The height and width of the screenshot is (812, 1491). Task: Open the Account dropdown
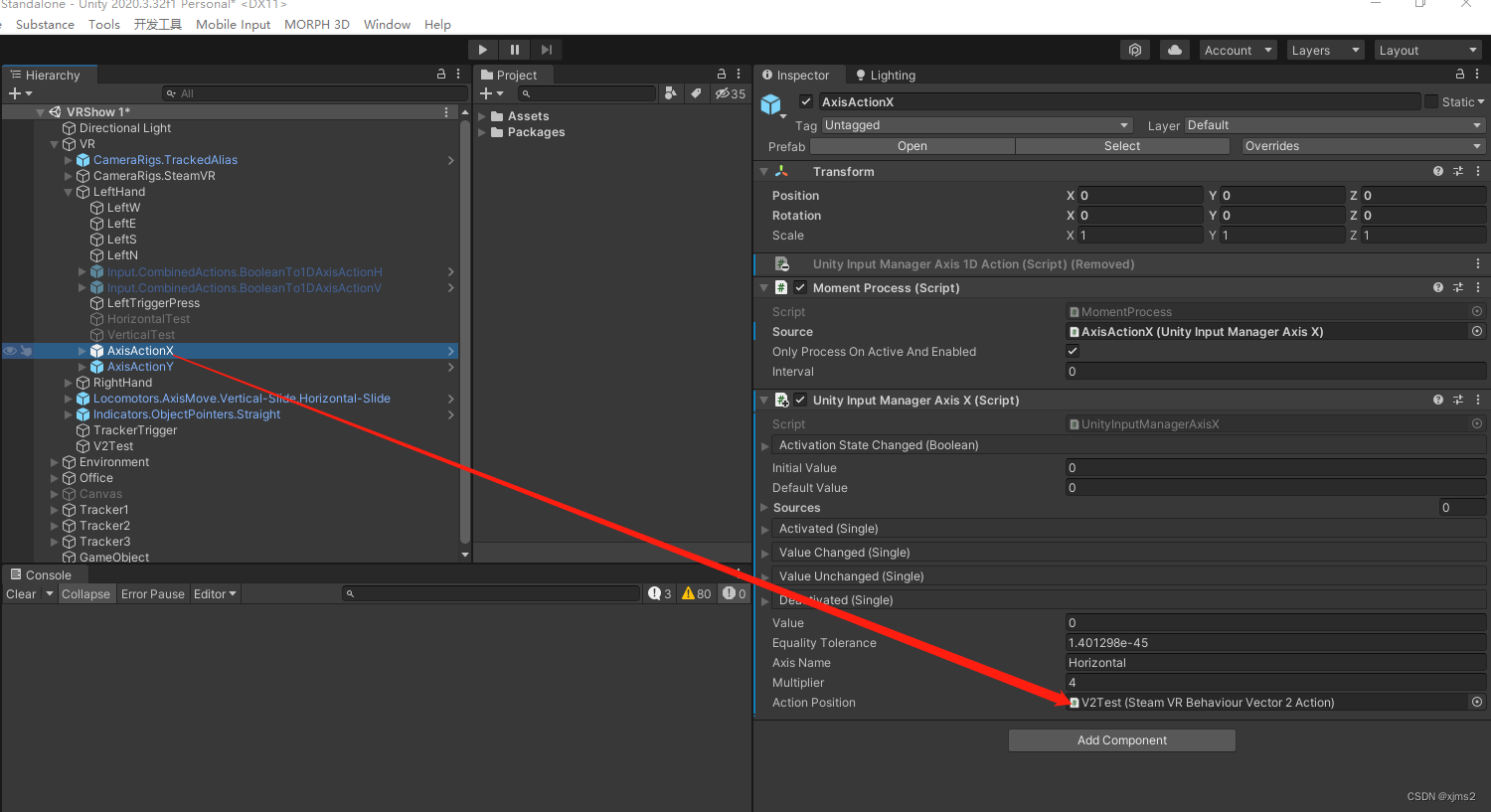[1237, 51]
